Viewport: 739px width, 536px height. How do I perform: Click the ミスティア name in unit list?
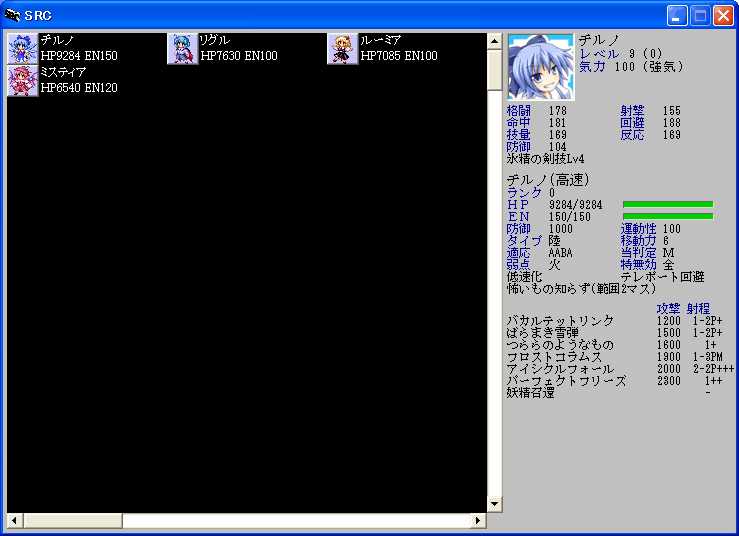tap(63, 72)
